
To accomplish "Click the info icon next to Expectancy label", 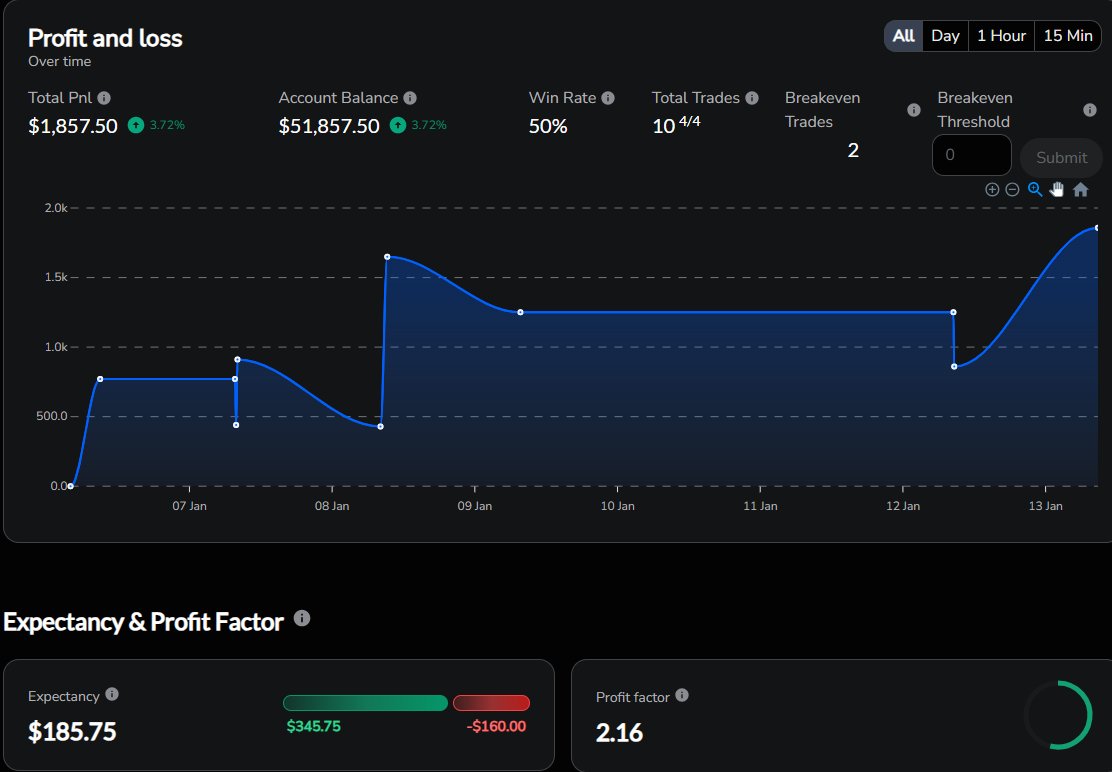I will (112, 694).
